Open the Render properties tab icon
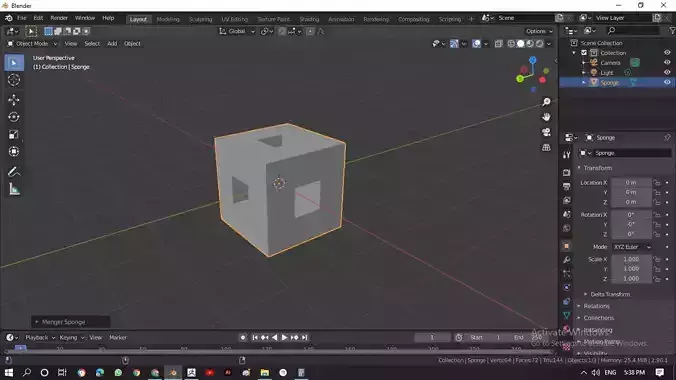Screen dimensions: 676x380 [x=566, y=173]
